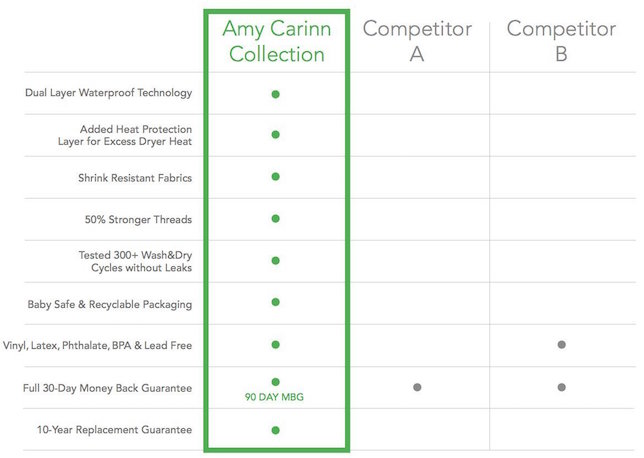Screen dimensions: 644x458
Task: Click Competitor B gray dot in Lead Free row
Action: (x=561, y=345)
